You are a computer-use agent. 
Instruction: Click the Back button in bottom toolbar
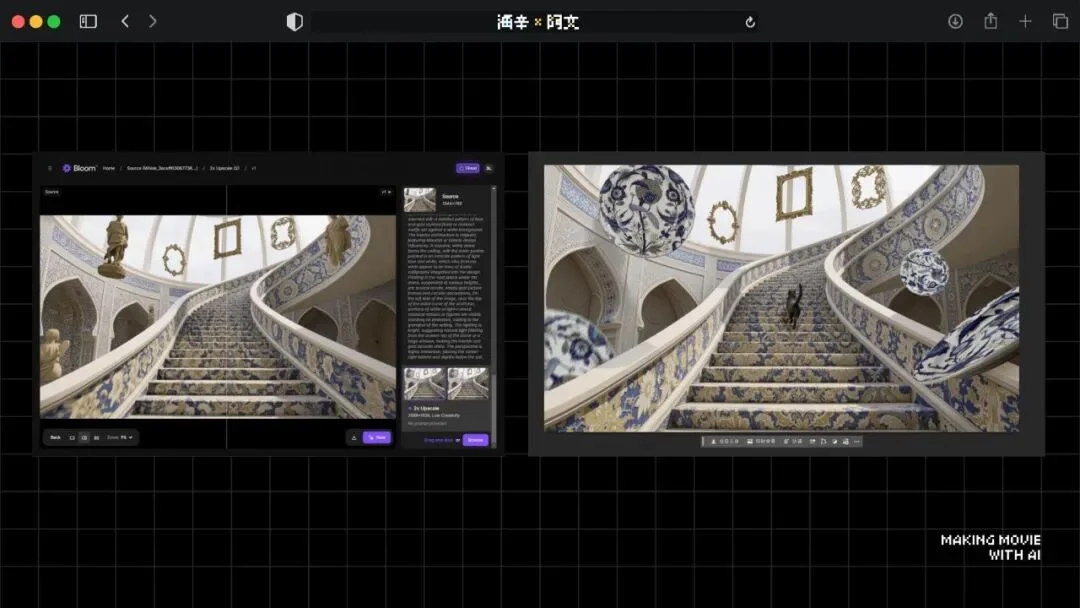pos(56,437)
